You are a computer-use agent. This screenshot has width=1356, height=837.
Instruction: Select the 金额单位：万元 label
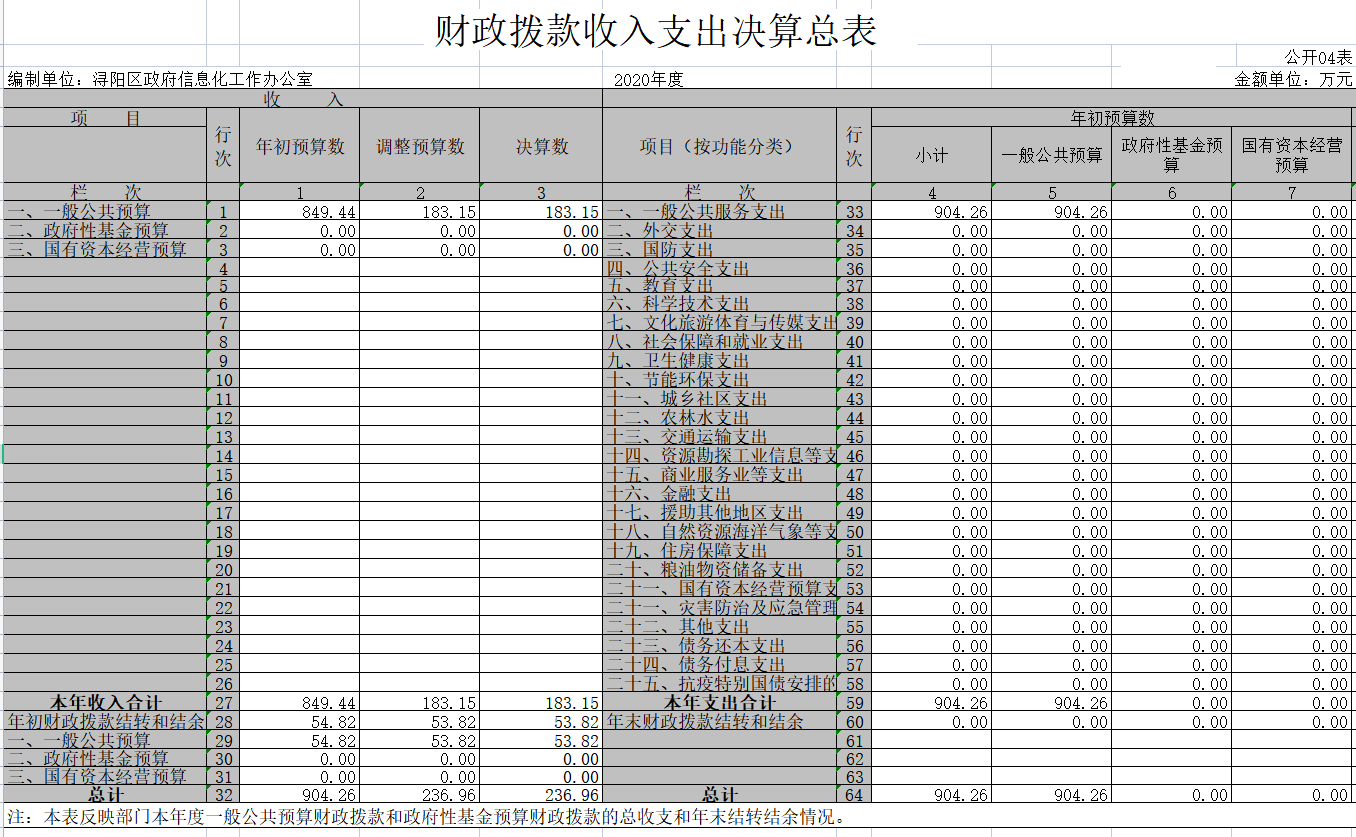click(x=1293, y=80)
